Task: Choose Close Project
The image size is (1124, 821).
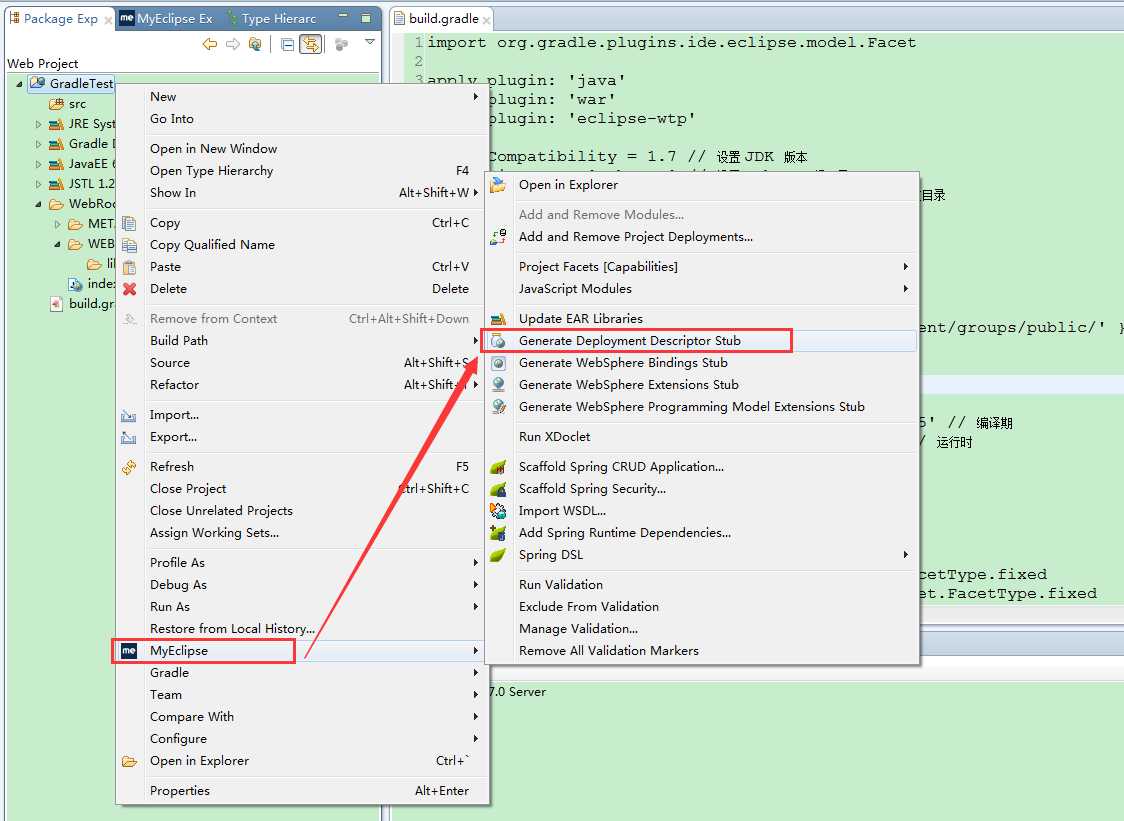Action: tap(188, 489)
